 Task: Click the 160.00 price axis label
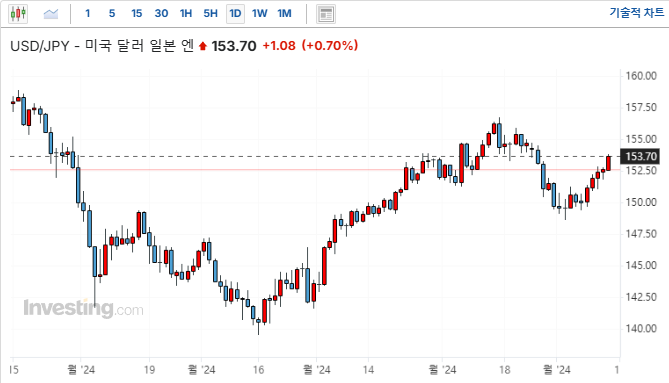[x=641, y=76]
